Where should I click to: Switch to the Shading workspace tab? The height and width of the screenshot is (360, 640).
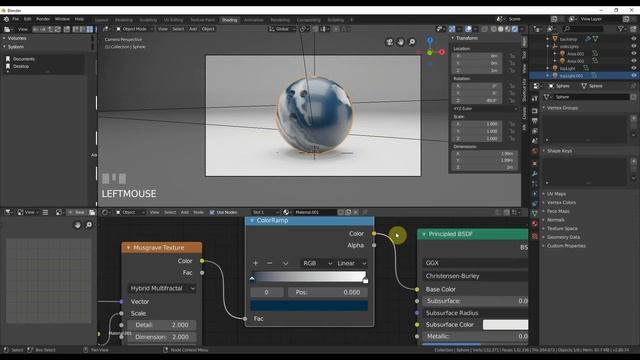[229, 20]
